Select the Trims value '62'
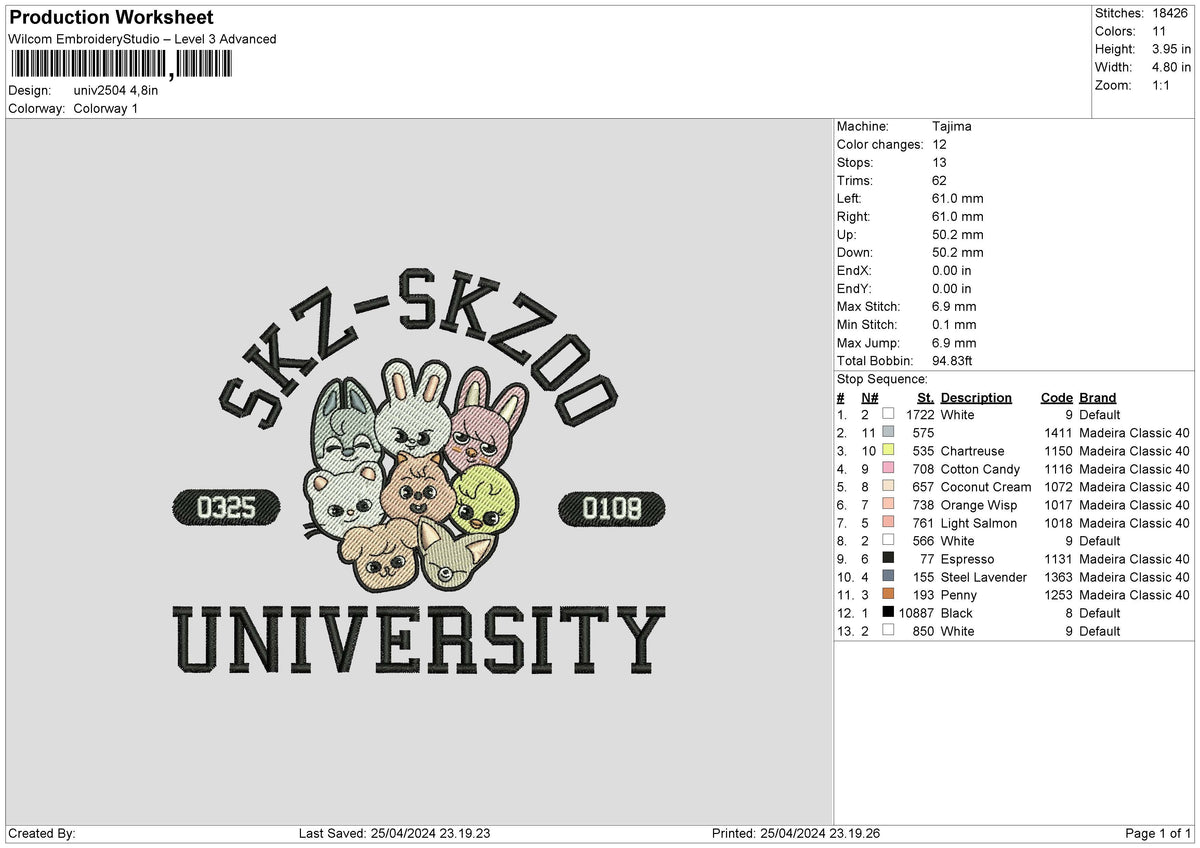Viewport: 1200px width, 848px height. click(x=939, y=180)
